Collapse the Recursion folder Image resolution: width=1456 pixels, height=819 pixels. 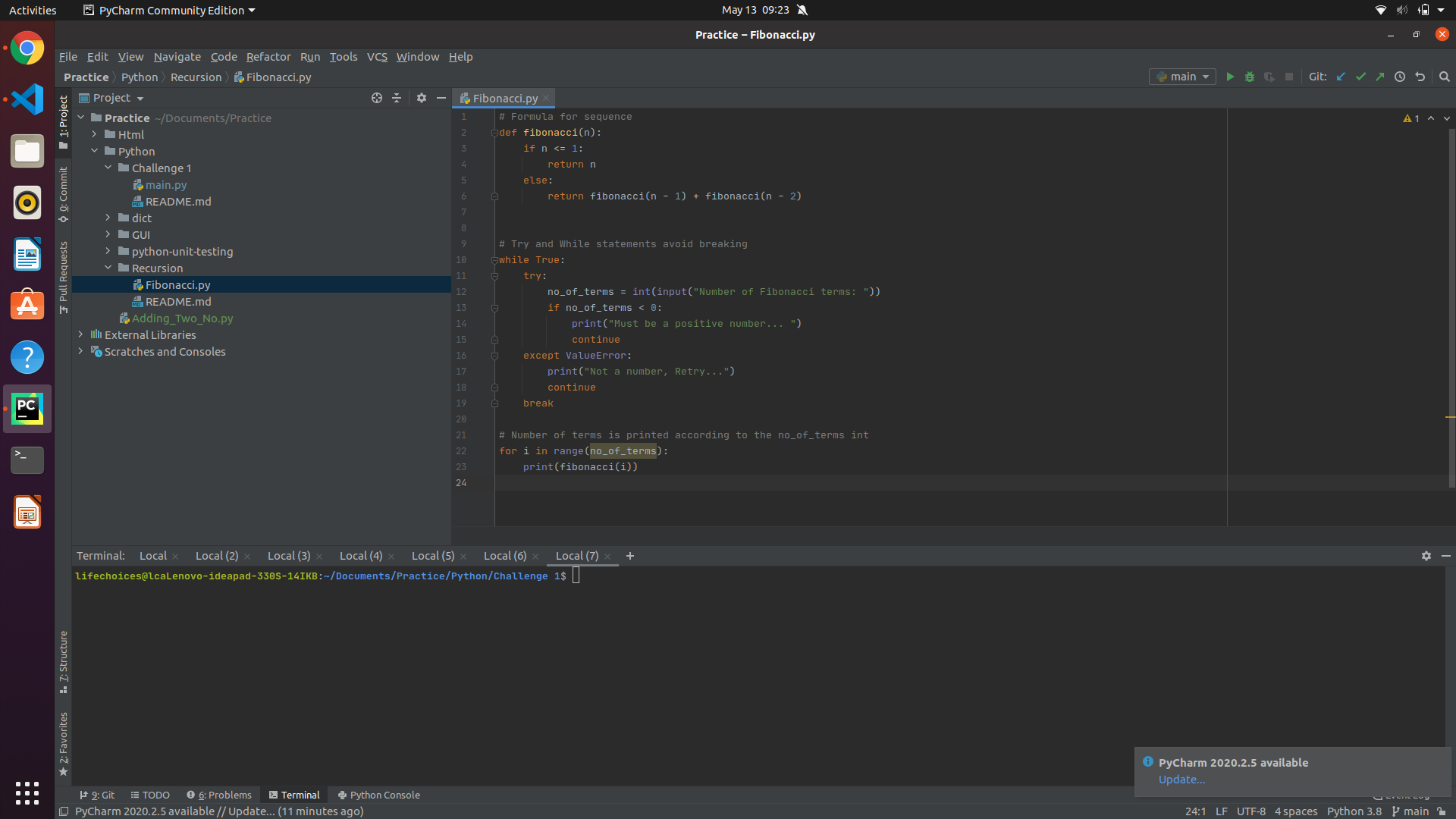click(108, 268)
